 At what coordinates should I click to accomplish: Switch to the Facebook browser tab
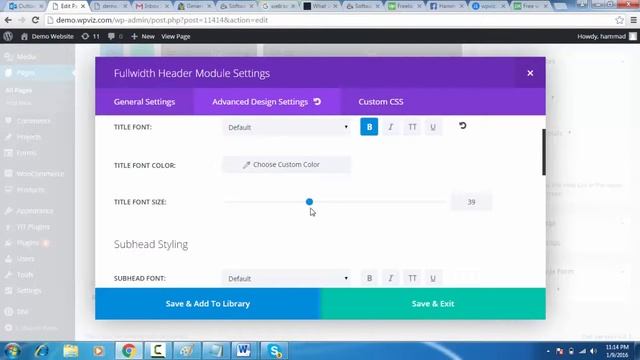[x=446, y=6]
